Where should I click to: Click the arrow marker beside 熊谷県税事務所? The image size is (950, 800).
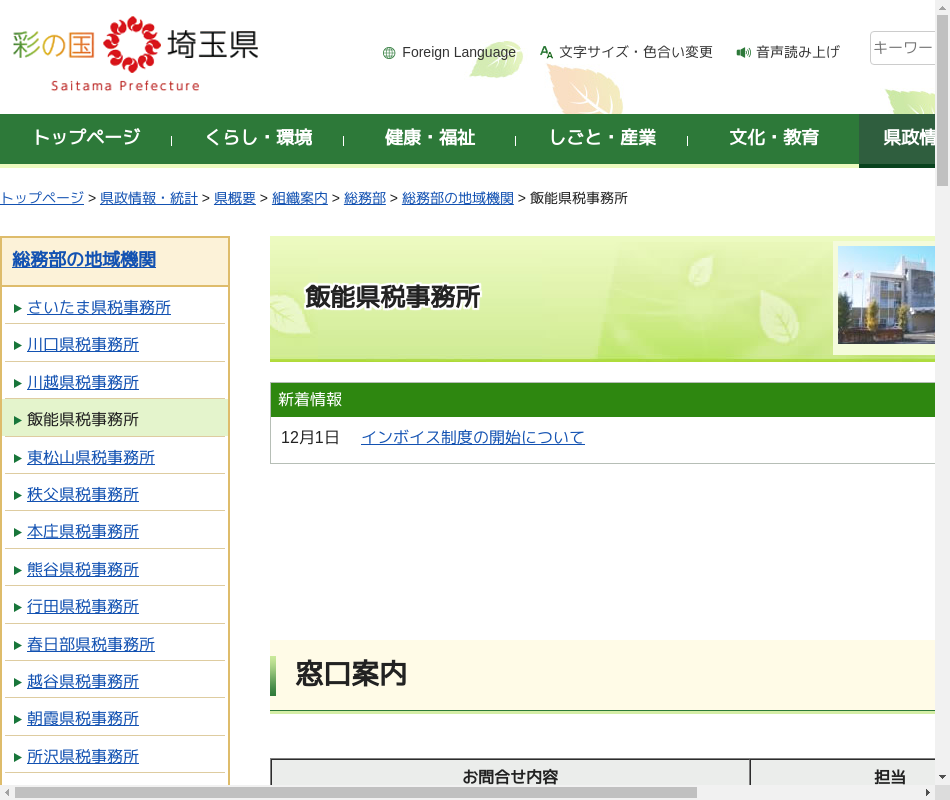18,570
